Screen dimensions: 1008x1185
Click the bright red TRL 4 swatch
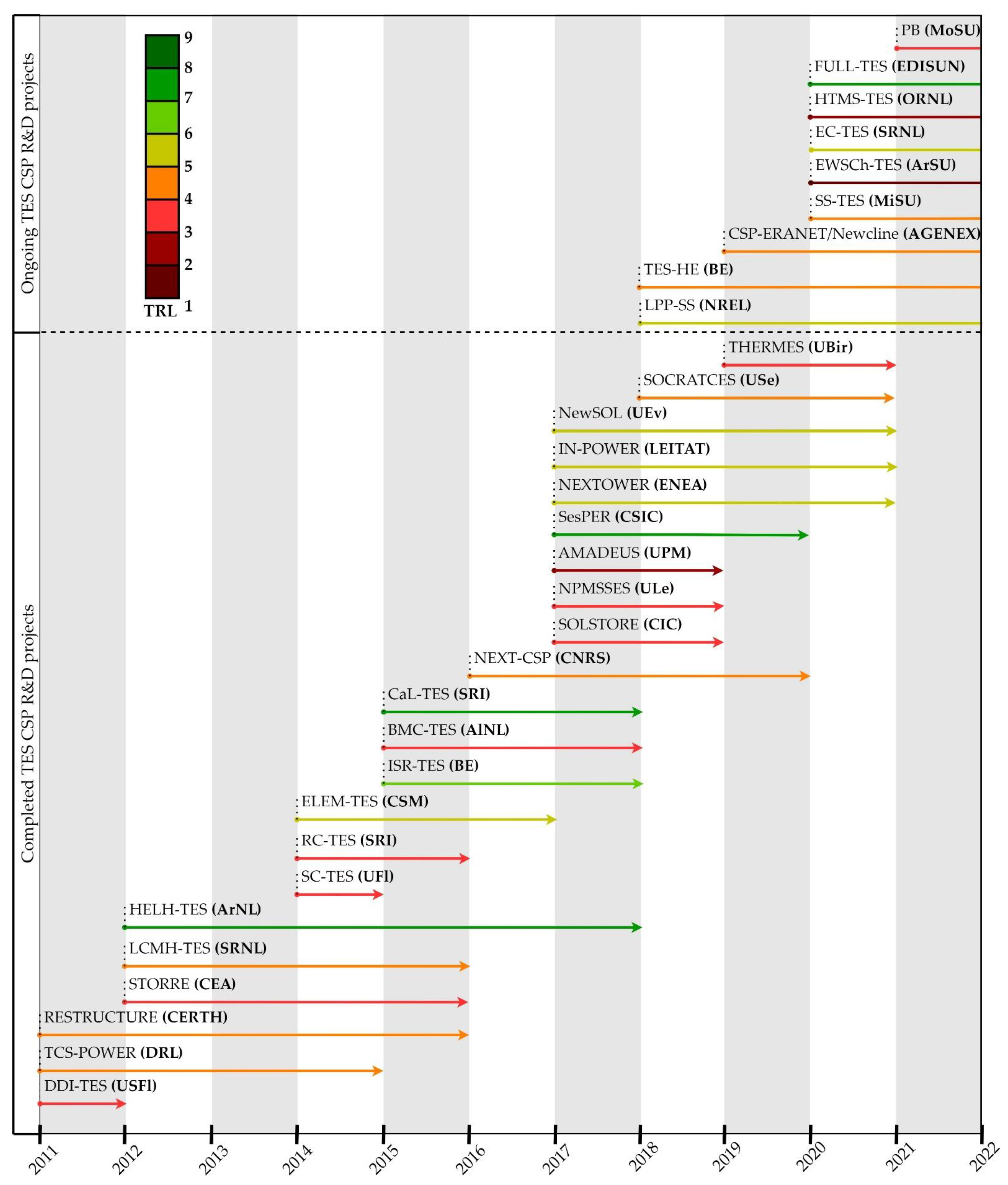point(162,216)
